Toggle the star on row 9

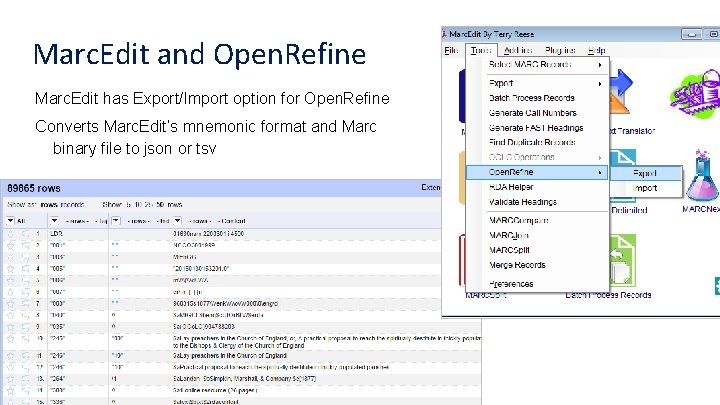11,326
